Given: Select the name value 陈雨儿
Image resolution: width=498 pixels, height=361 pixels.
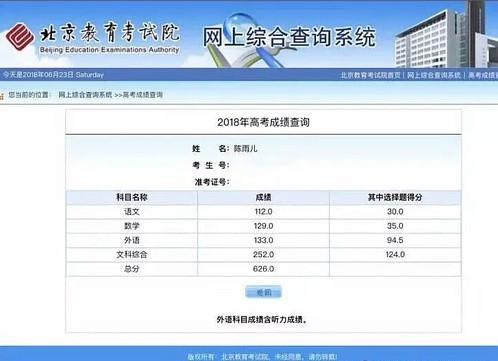Looking at the screenshot, I should tap(245, 148).
